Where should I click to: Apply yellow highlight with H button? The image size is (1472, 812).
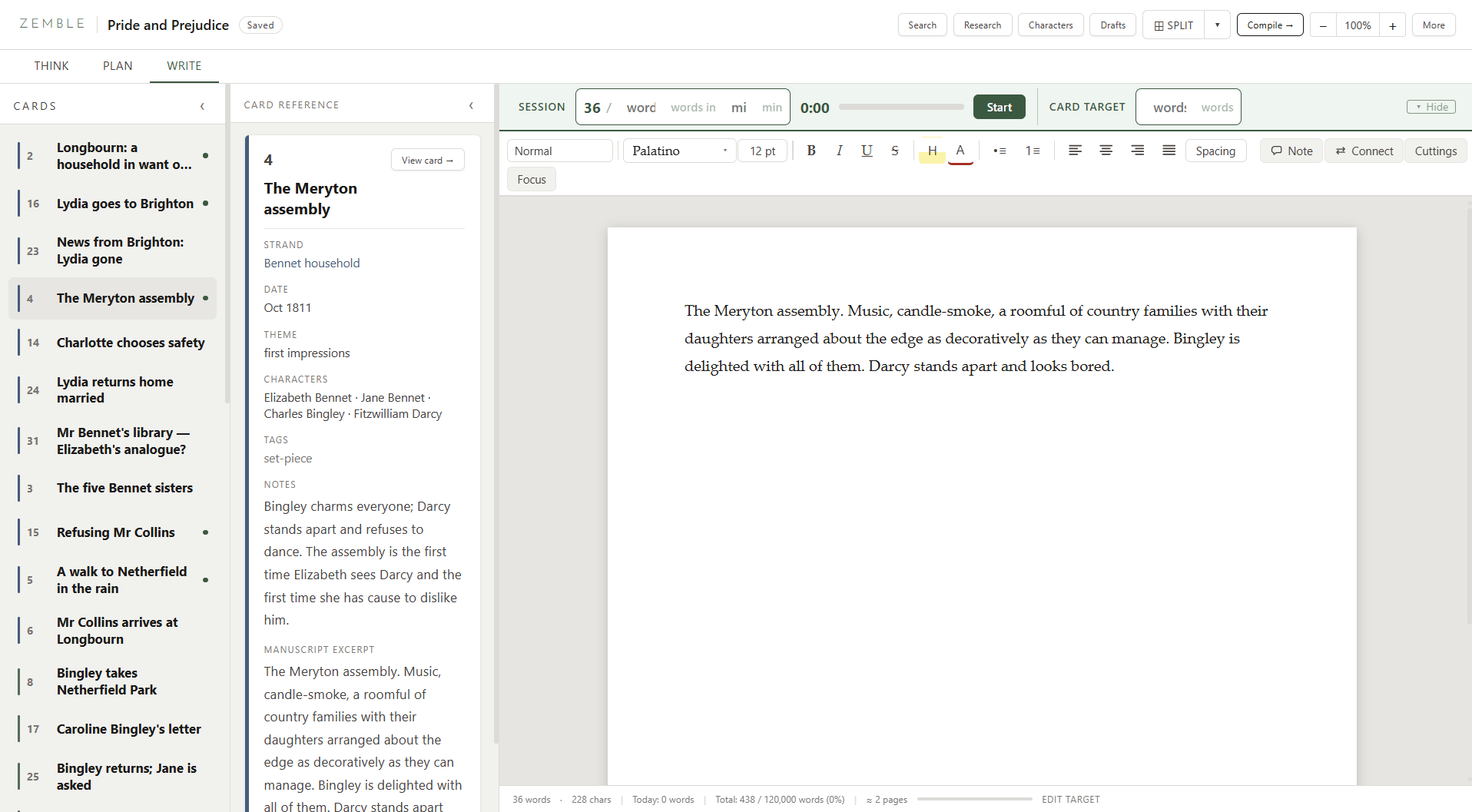(932, 151)
